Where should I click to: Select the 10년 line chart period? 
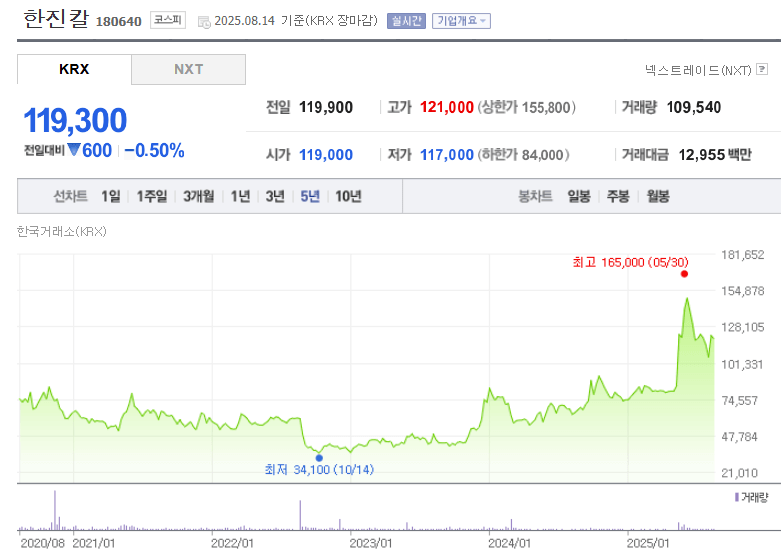[348, 196]
